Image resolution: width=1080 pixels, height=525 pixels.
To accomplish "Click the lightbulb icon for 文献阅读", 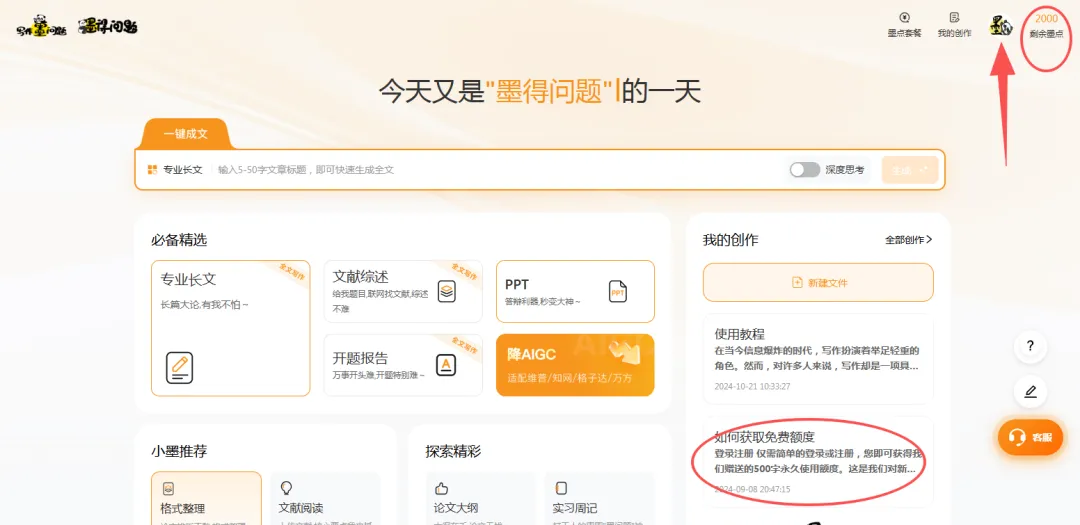I will click(287, 488).
